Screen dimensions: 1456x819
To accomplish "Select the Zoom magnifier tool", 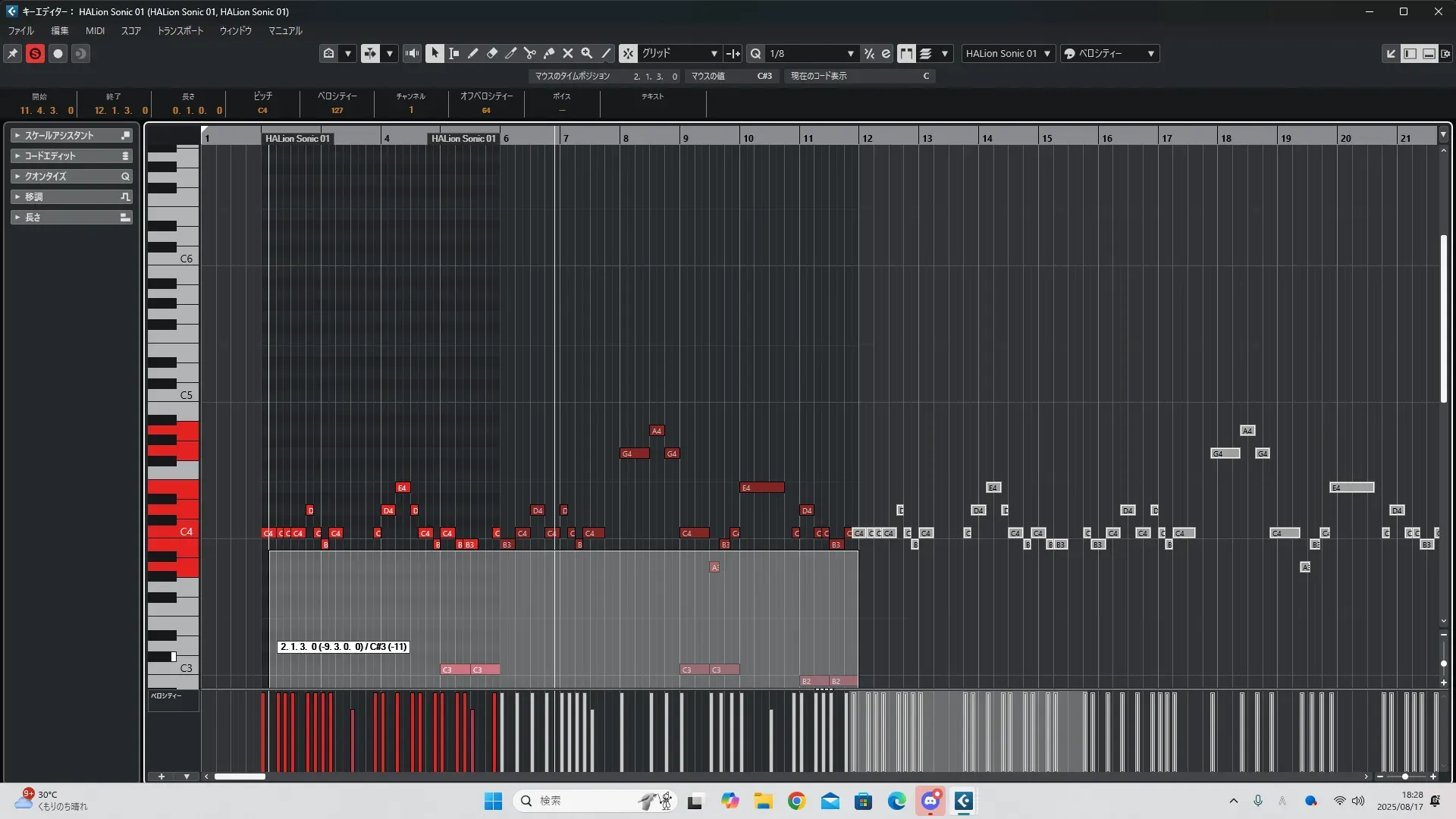I will point(586,53).
